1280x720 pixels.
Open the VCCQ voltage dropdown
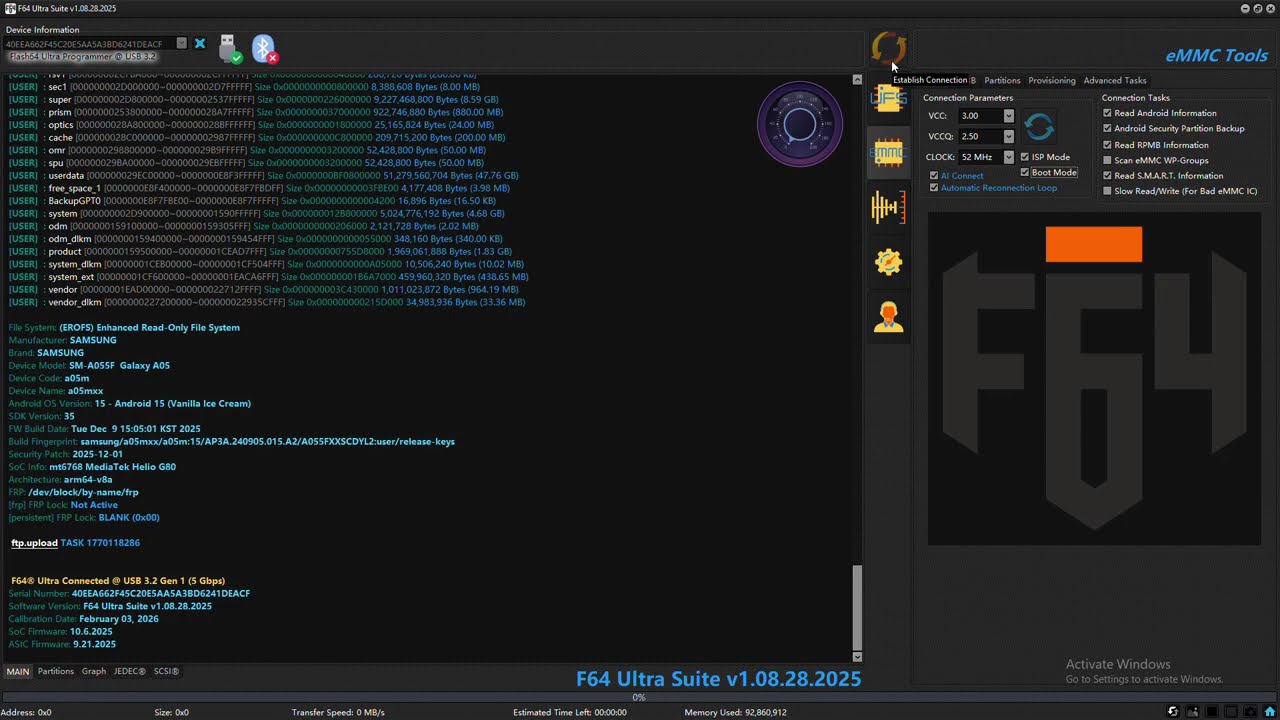1008,136
